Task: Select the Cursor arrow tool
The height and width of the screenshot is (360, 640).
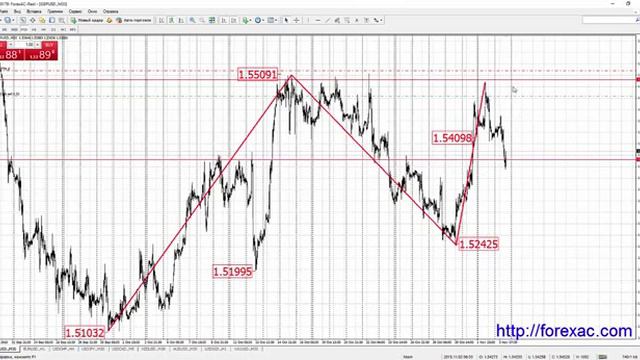Action: pos(286,20)
